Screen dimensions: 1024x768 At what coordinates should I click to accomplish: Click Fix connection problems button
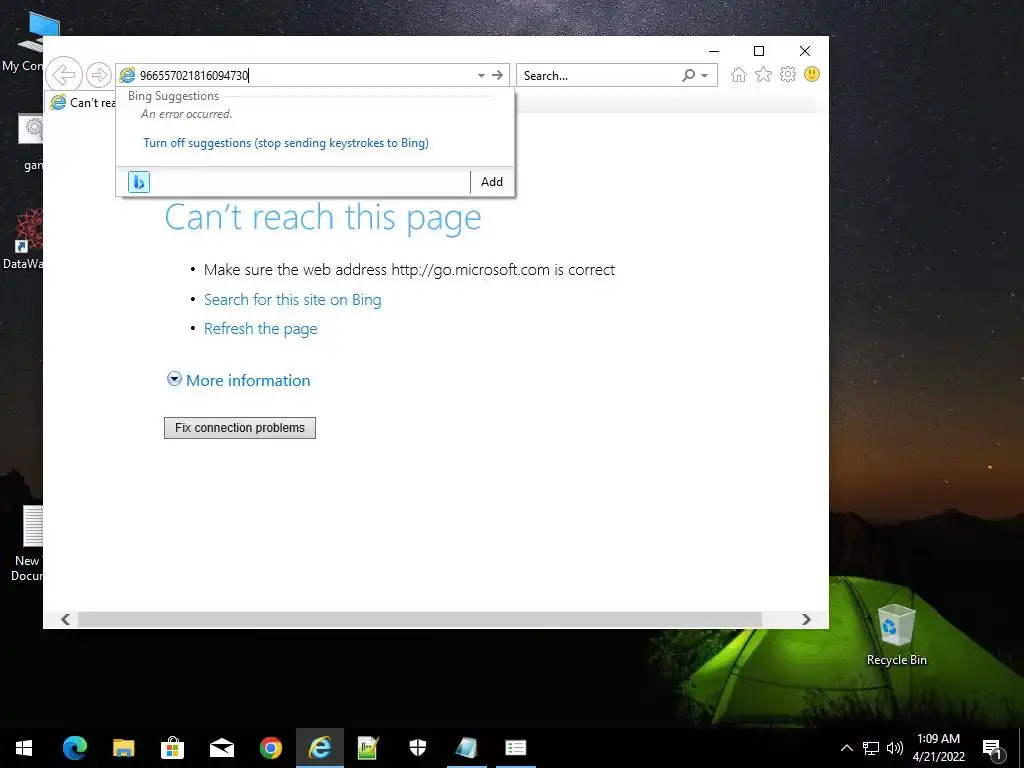pos(240,428)
